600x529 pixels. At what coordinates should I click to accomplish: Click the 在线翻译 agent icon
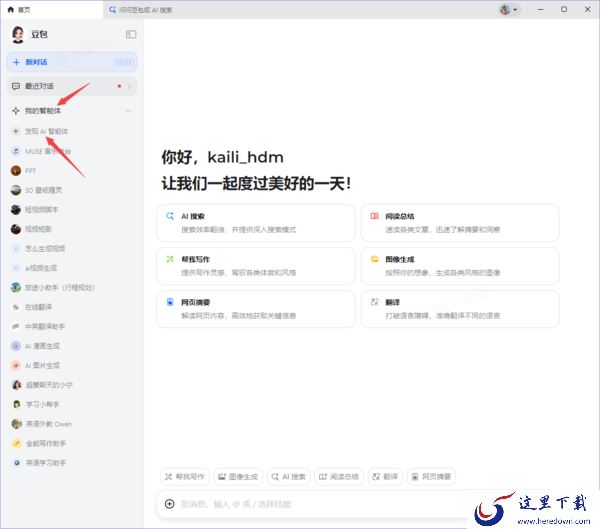pyautogui.click(x=16, y=307)
